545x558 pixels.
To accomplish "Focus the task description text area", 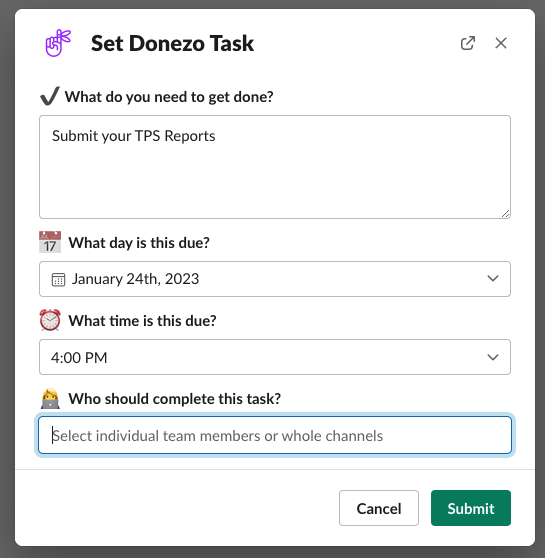I will point(275,167).
